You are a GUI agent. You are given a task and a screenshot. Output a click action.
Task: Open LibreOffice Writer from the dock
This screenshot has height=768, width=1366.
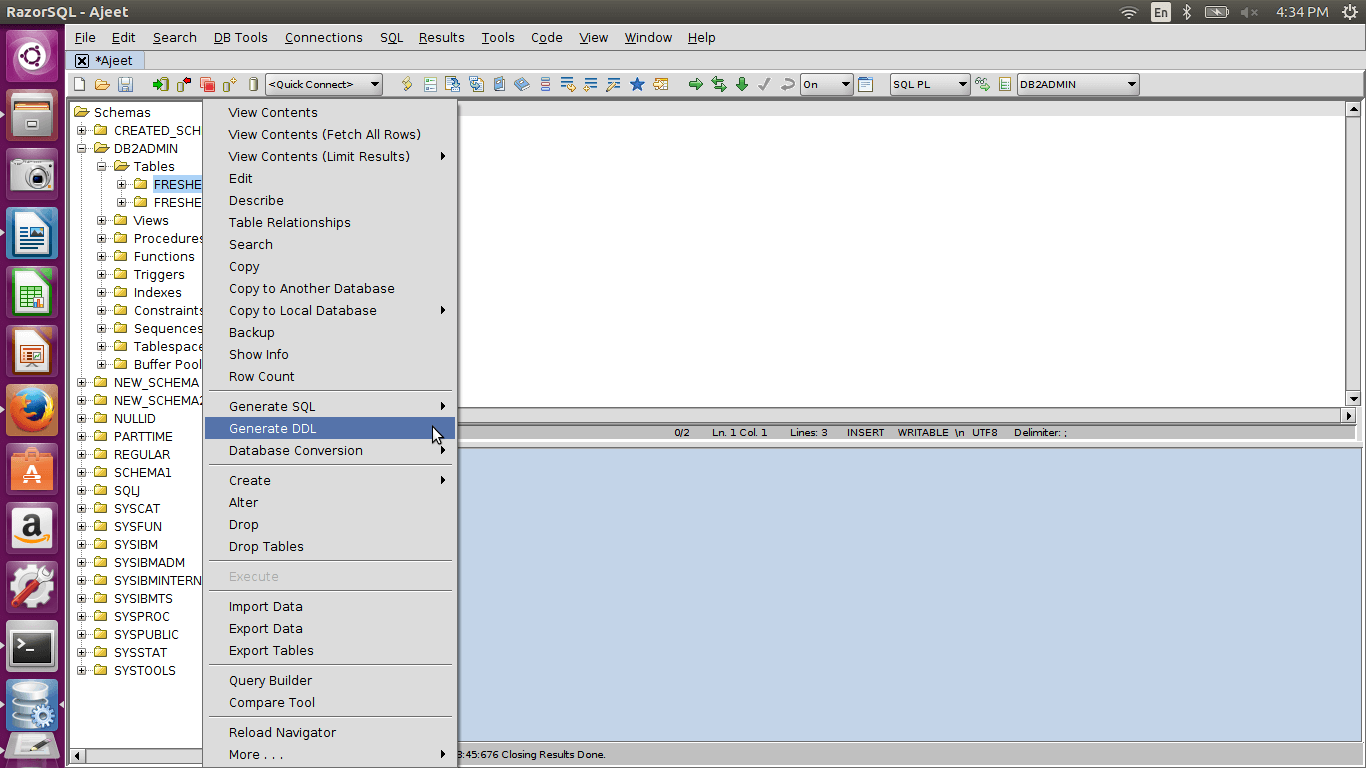point(33,233)
